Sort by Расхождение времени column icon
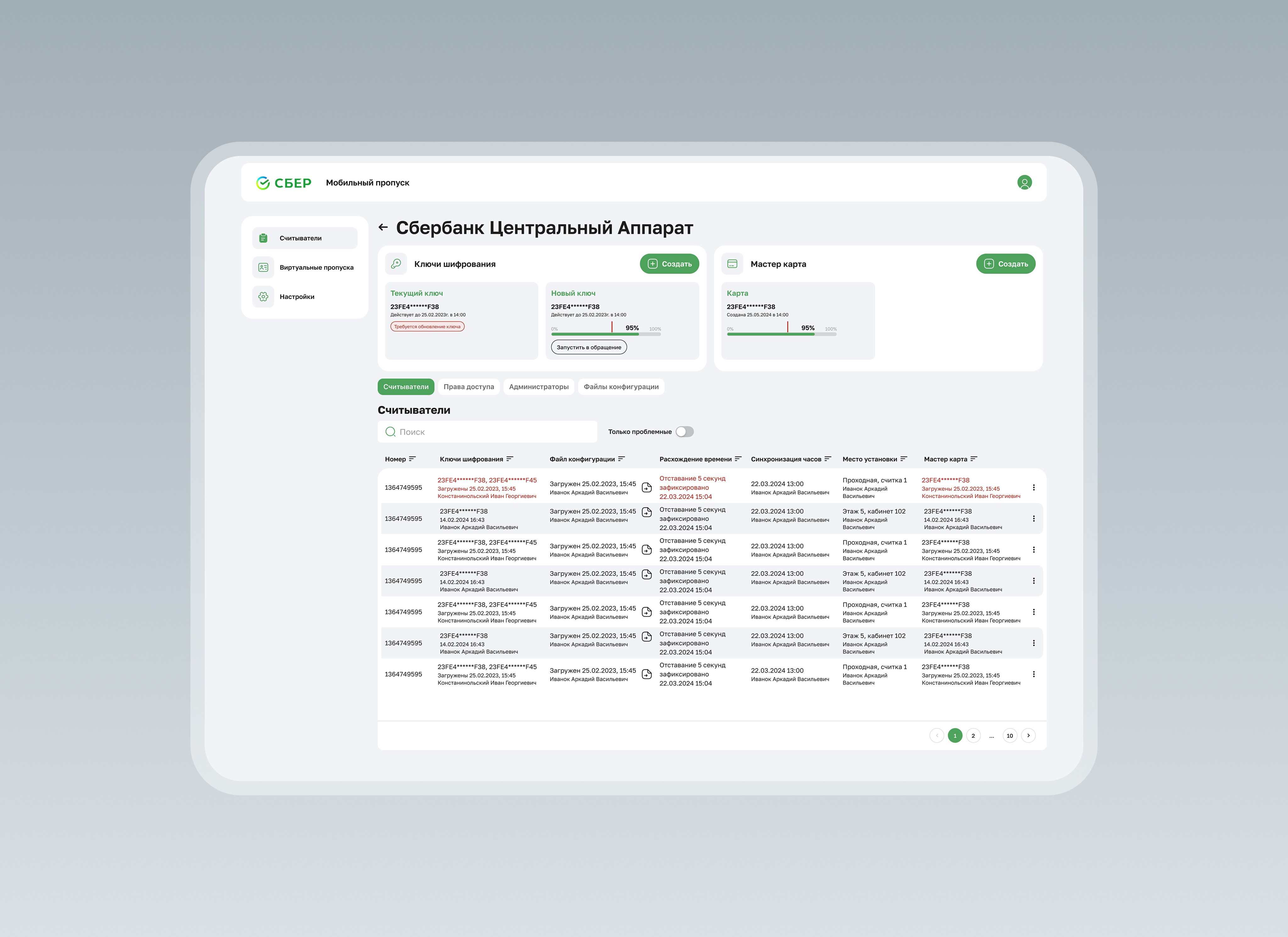 (x=738, y=459)
